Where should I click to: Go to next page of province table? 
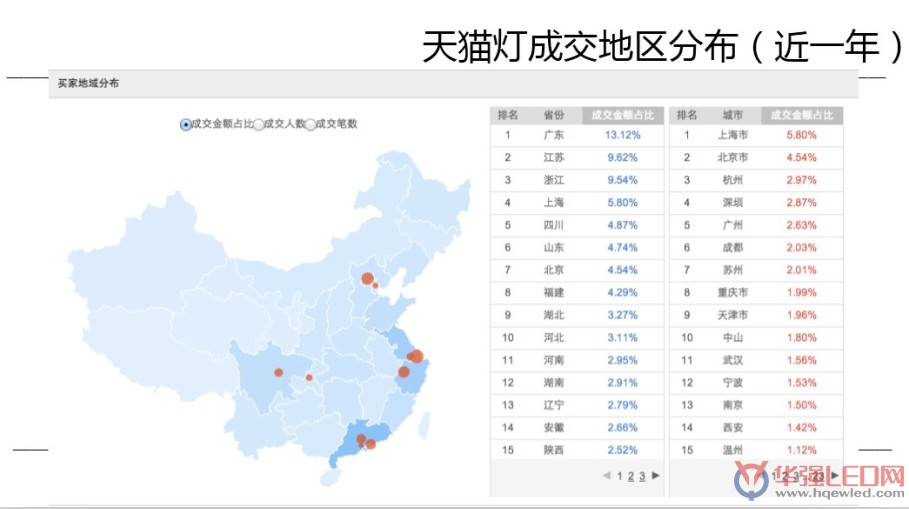tap(656, 475)
